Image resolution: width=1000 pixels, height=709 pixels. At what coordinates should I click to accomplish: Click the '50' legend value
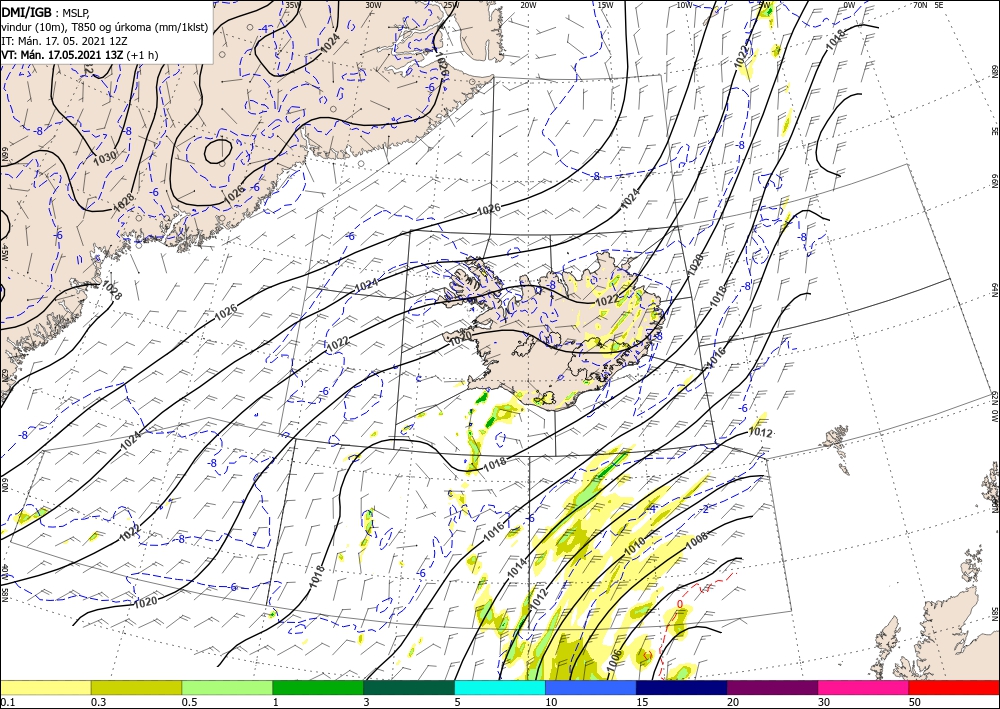click(915, 702)
